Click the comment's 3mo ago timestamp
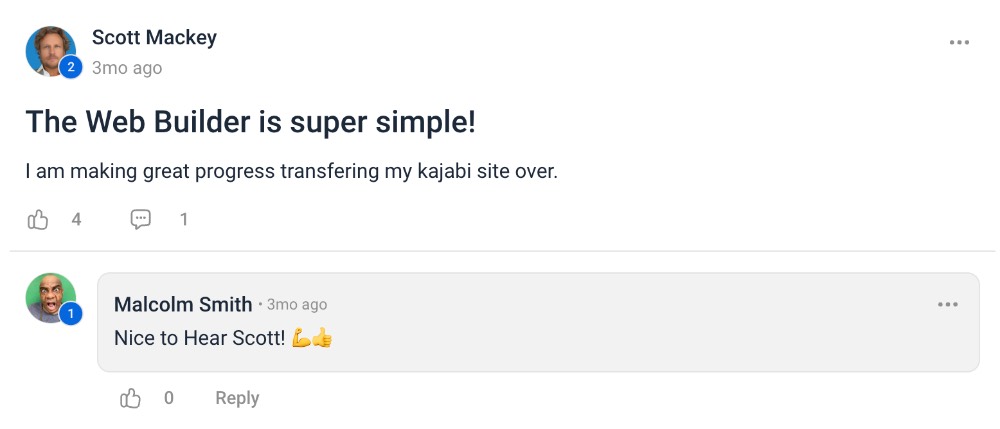1000x429 pixels. coord(297,305)
